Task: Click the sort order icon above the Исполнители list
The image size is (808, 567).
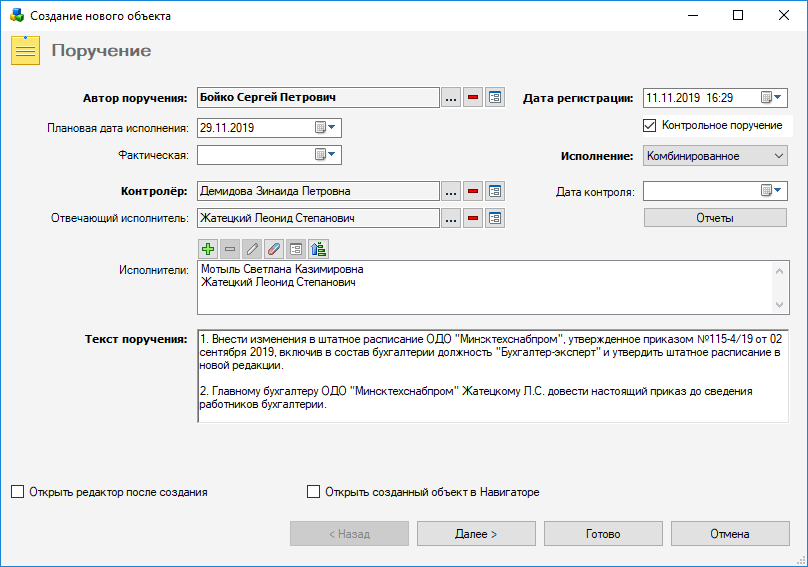Action: [x=319, y=249]
